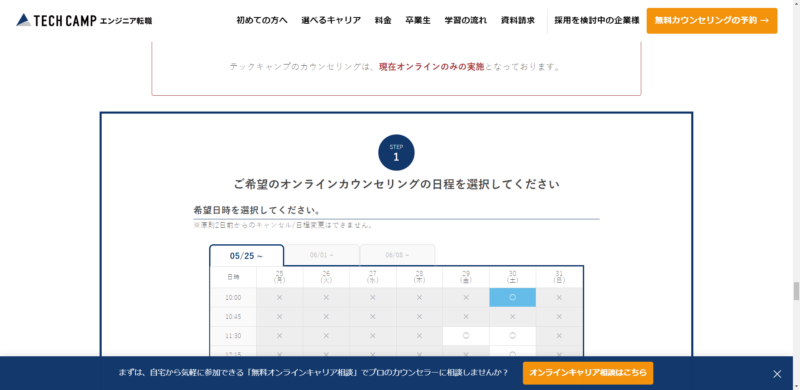The width and height of the screenshot is (800, 390).
Task: Click the 10:45 time label
Action: pyautogui.click(x=233, y=316)
